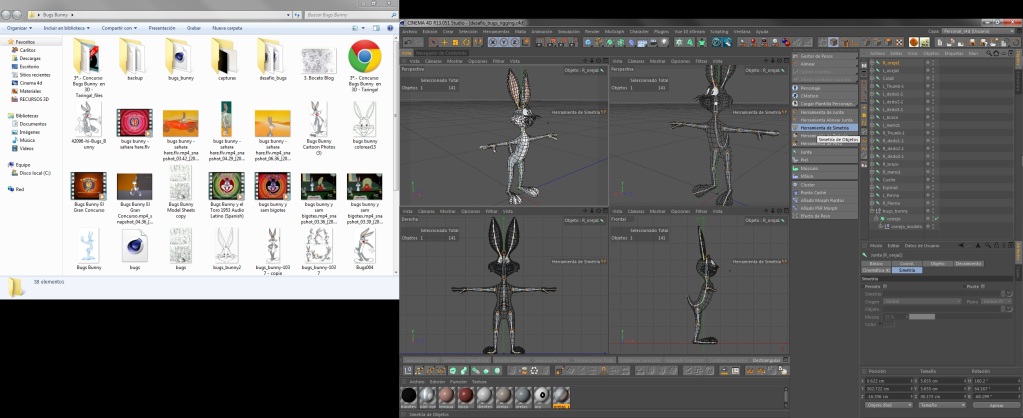Click Efecto de Peso entry
This screenshot has width=1023, height=418.
click(x=824, y=216)
